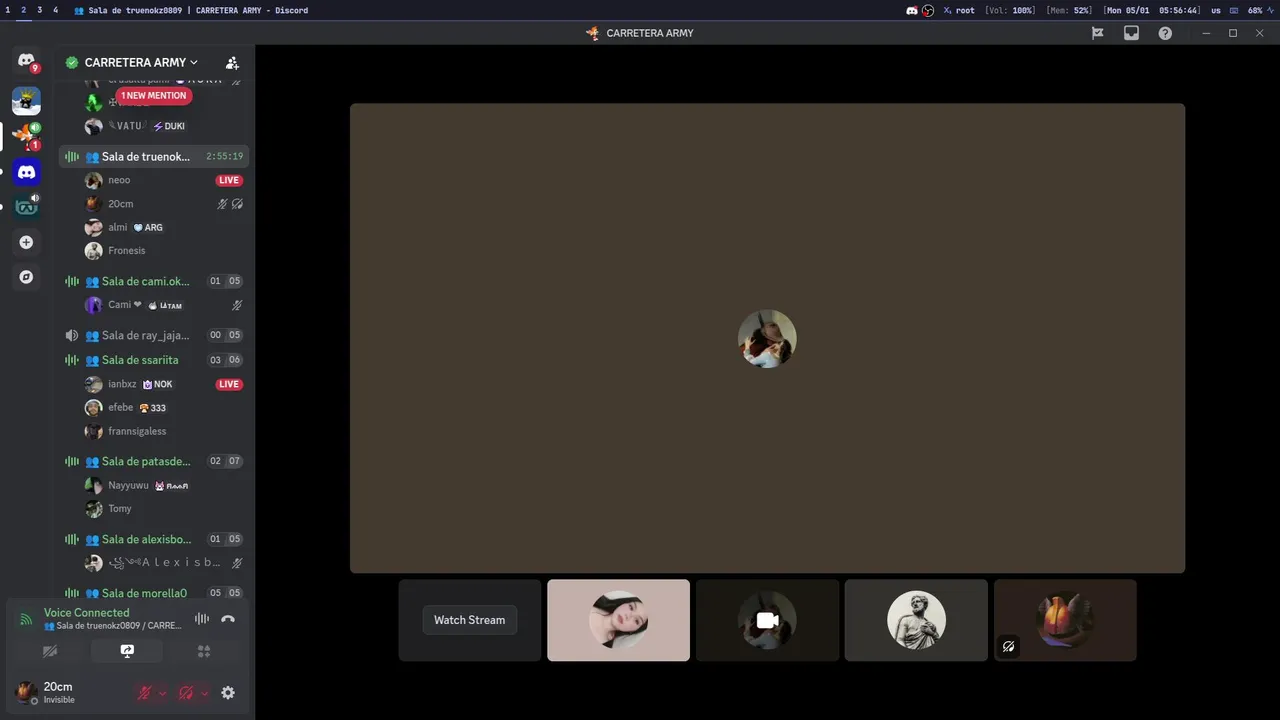Open headphone output options chevron
Screen dimensions: 1280x720
pos(204,693)
